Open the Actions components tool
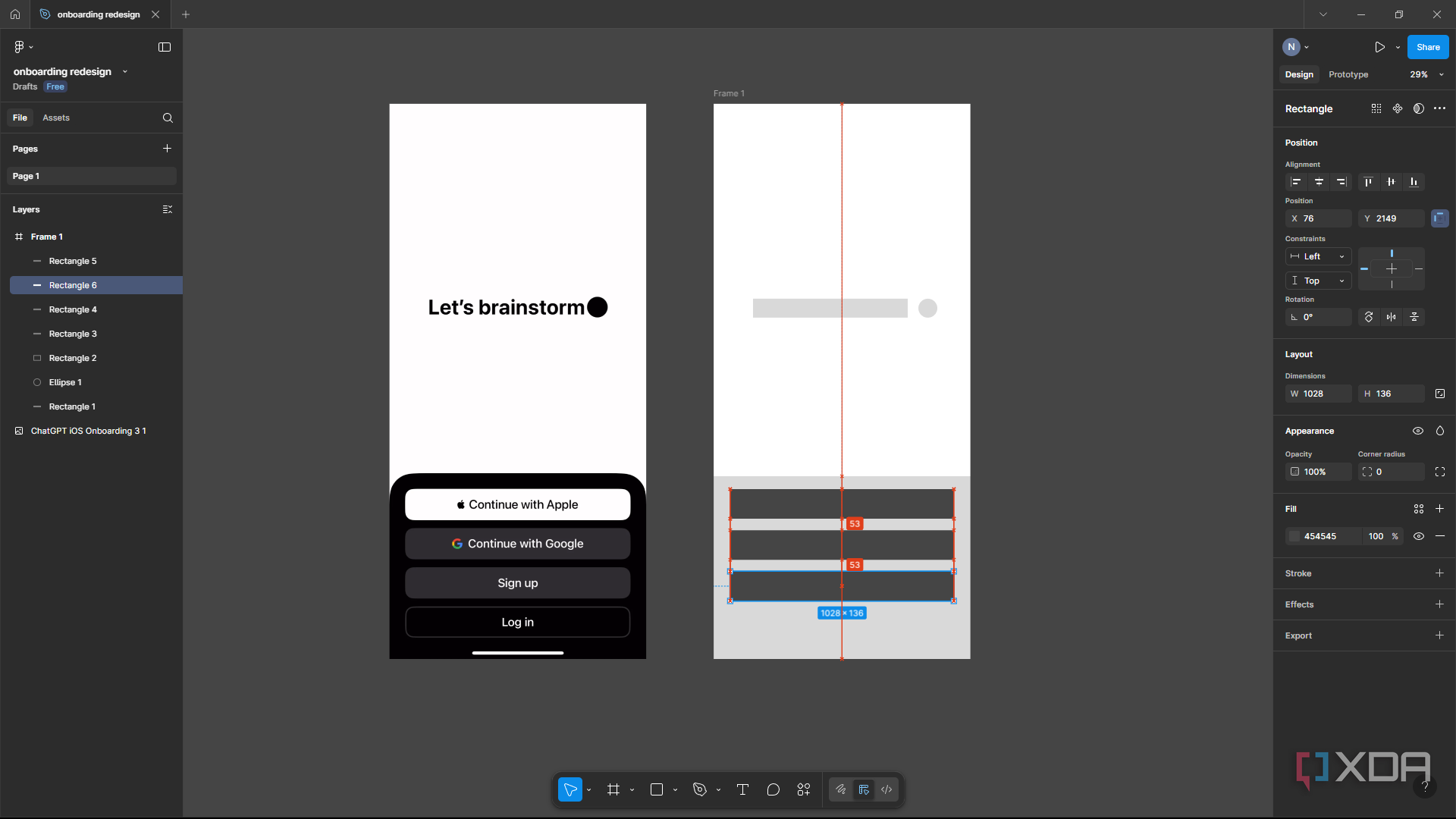 coord(804,789)
